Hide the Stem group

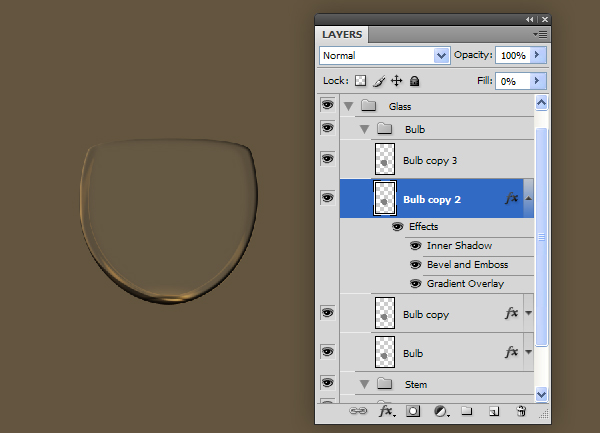click(x=328, y=383)
